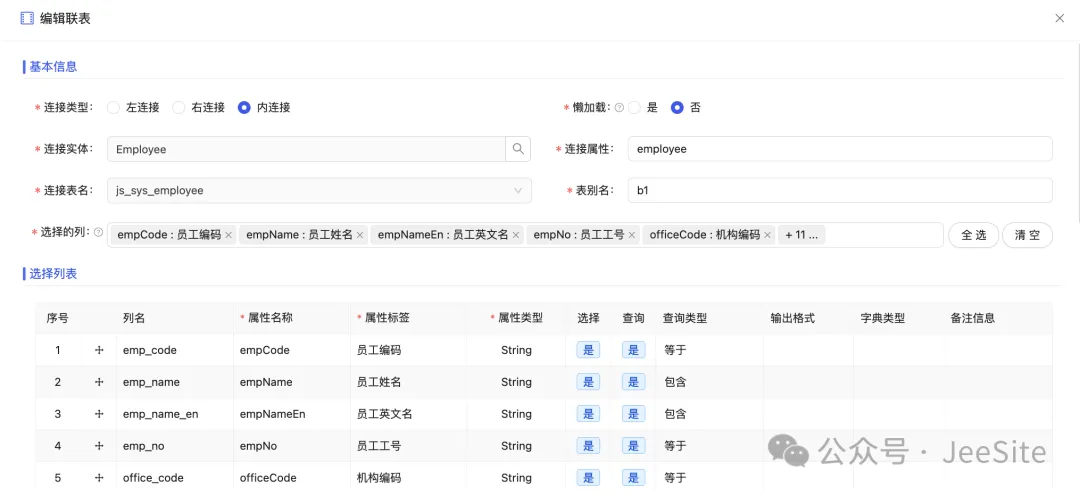This screenshot has height=495, width=1080.
Task: Click the search icon in 连接实体 field
Action: click(518, 149)
